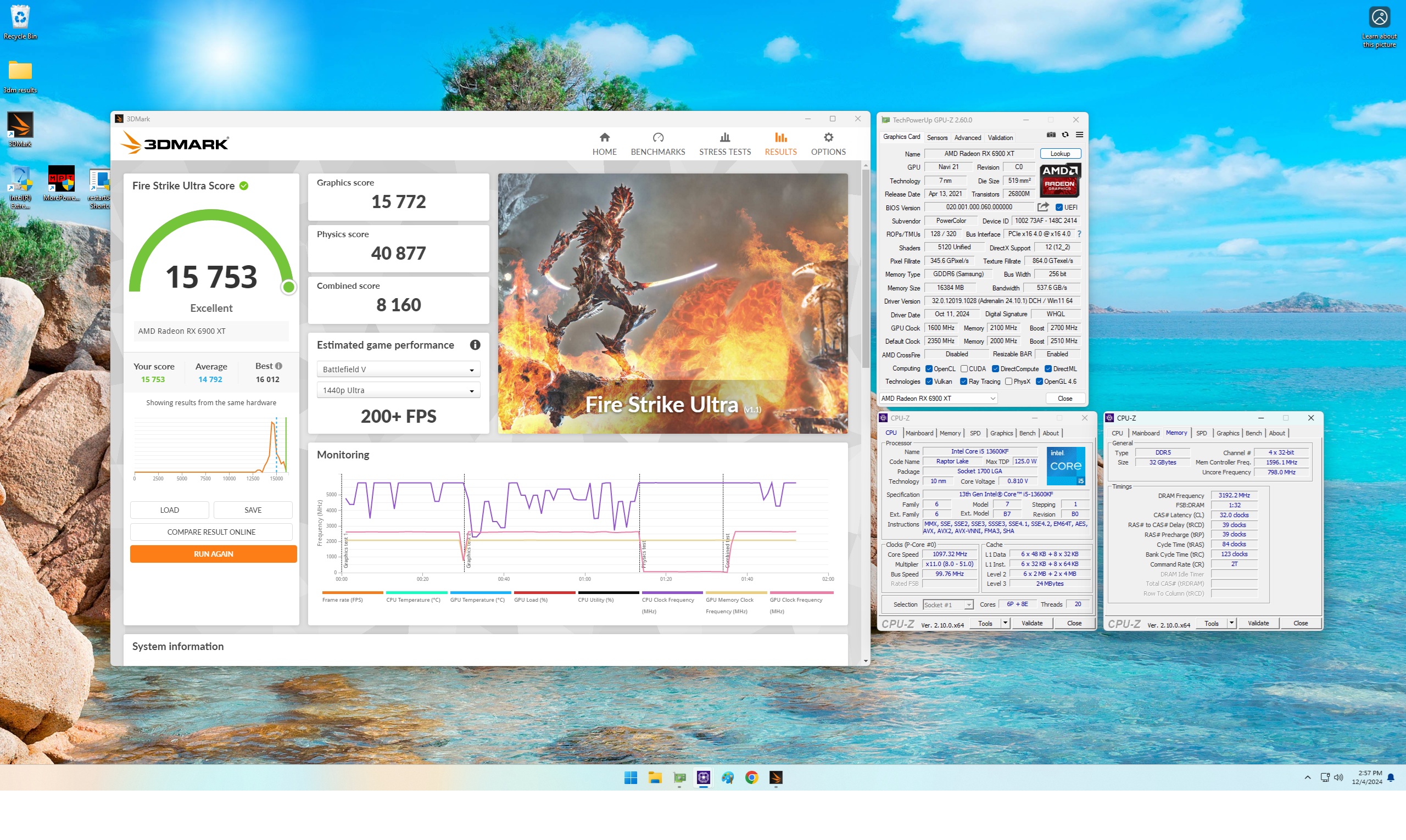Toggle the UEFI checkbox in GPU-Z
This screenshot has width=1406, height=840.
pyautogui.click(x=1058, y=207)
